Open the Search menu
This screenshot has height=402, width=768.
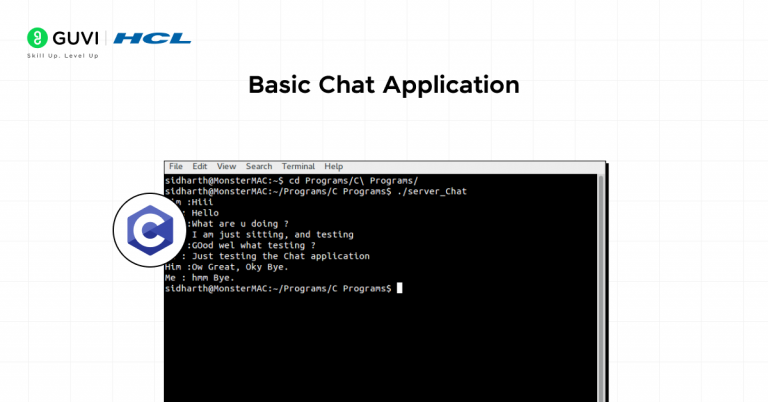pyautogui.click(x=259, y=166)
